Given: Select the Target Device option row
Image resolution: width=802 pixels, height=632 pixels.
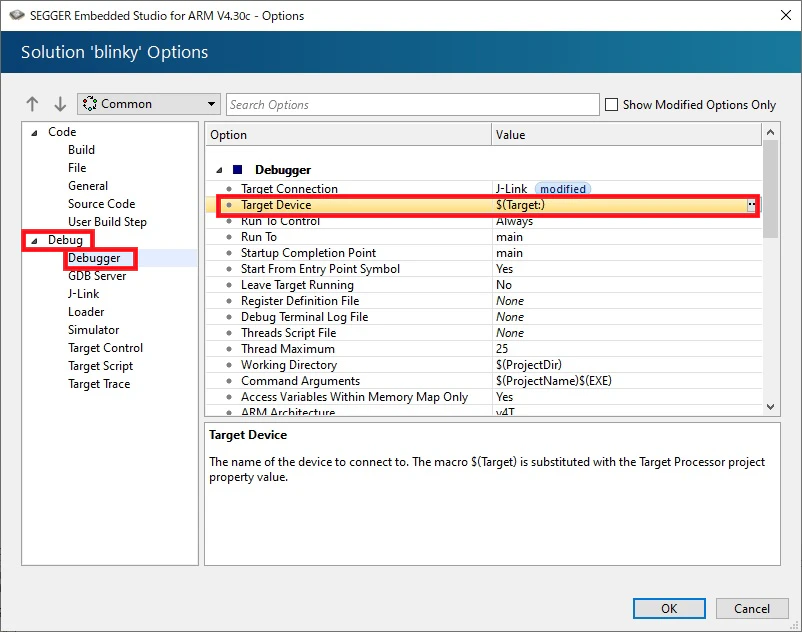Looking at the screenshot, I should click(x=484, y=205).
